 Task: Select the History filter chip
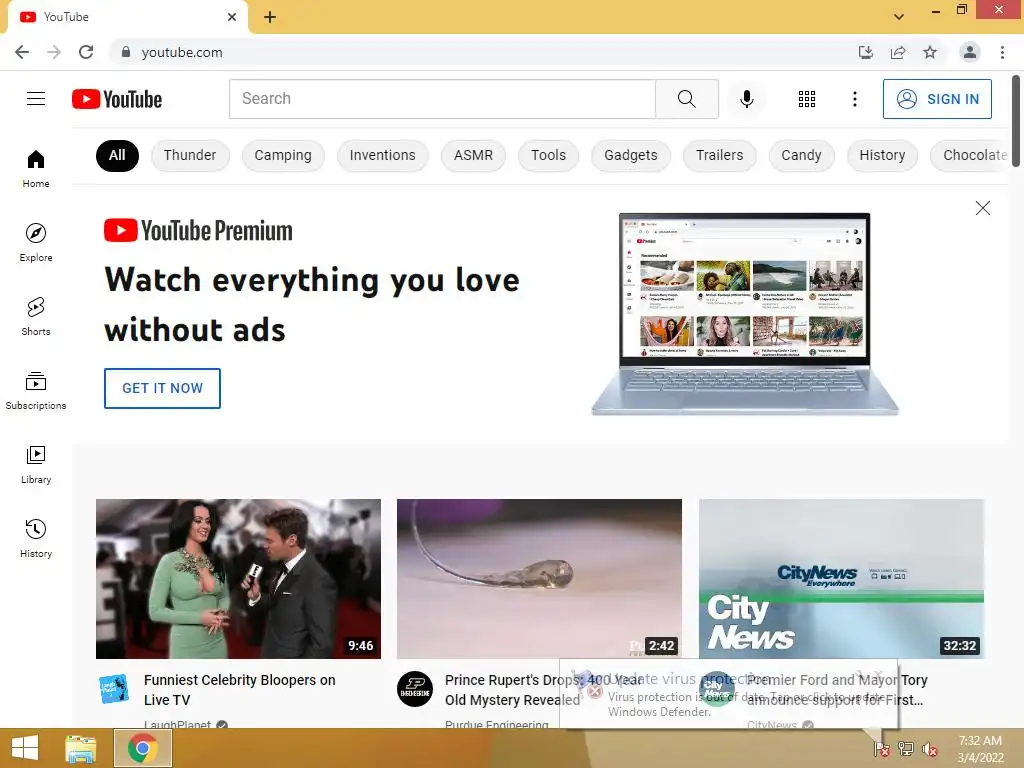(882, 155)
